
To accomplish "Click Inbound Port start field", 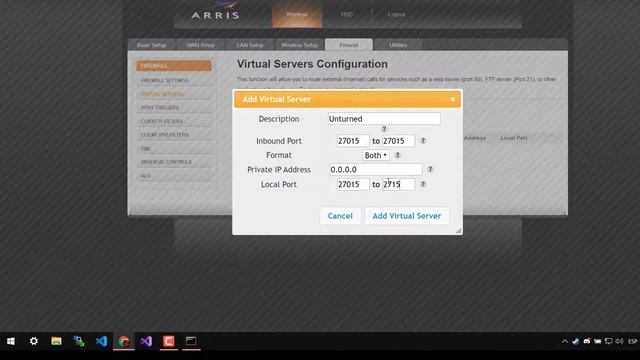I will coord(353,141).
